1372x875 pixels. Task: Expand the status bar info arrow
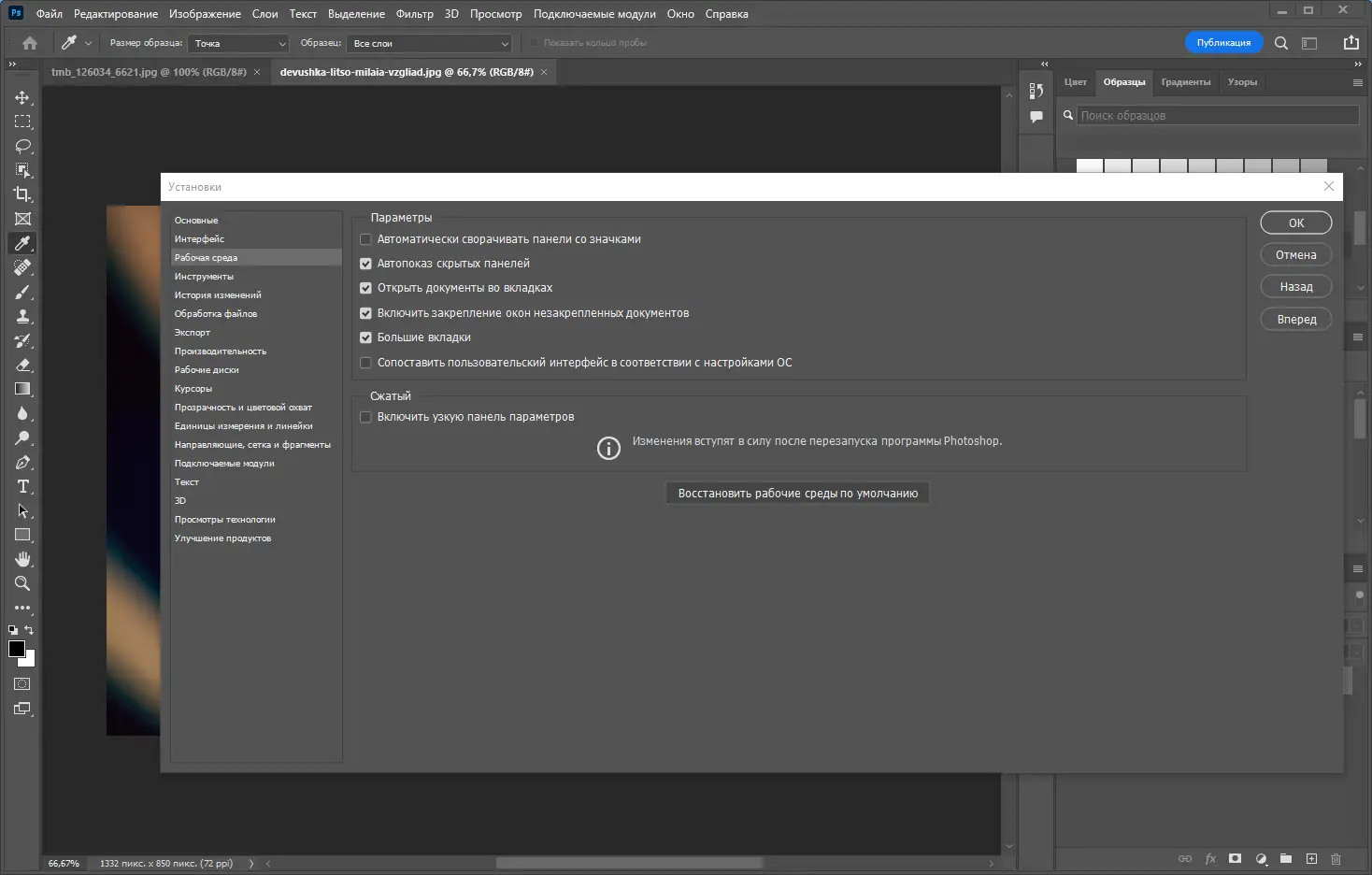[x=251, y=864]
